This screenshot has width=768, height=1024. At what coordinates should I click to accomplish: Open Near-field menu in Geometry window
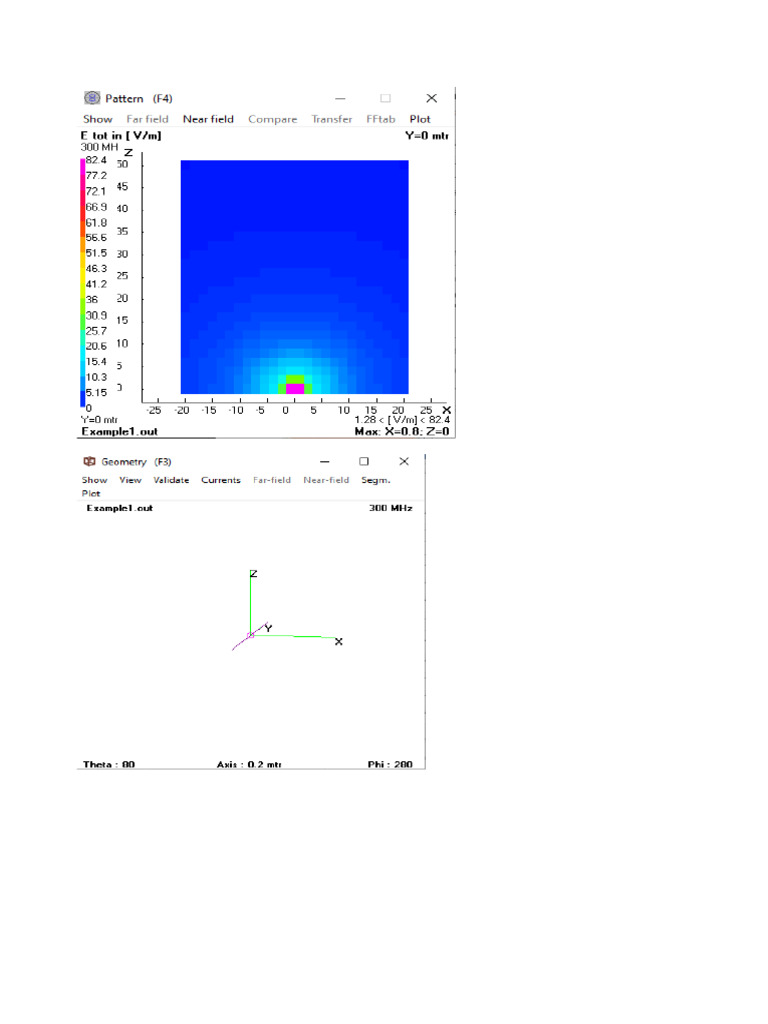coord(326,480)
